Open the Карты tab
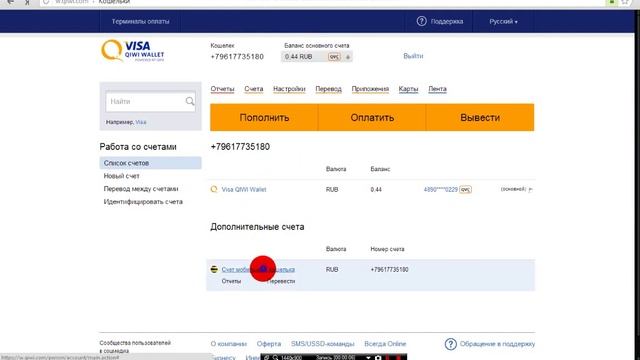Viewport: 640px width, 360px height. (x=408, y=89)
